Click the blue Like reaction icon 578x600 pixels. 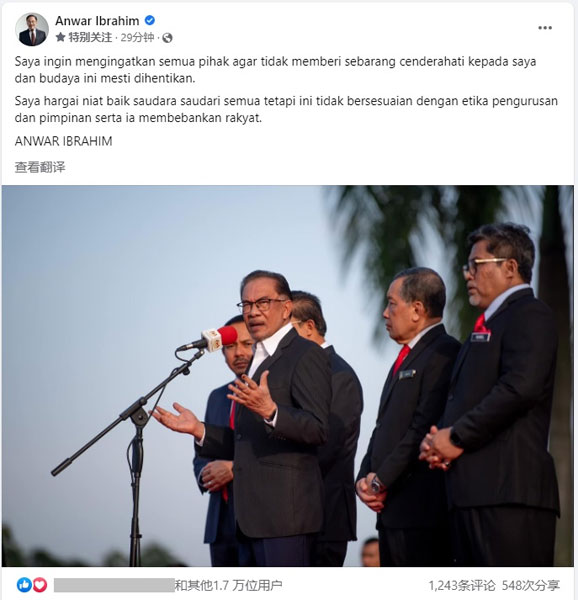pyautogui.click(x=24, y=585)
